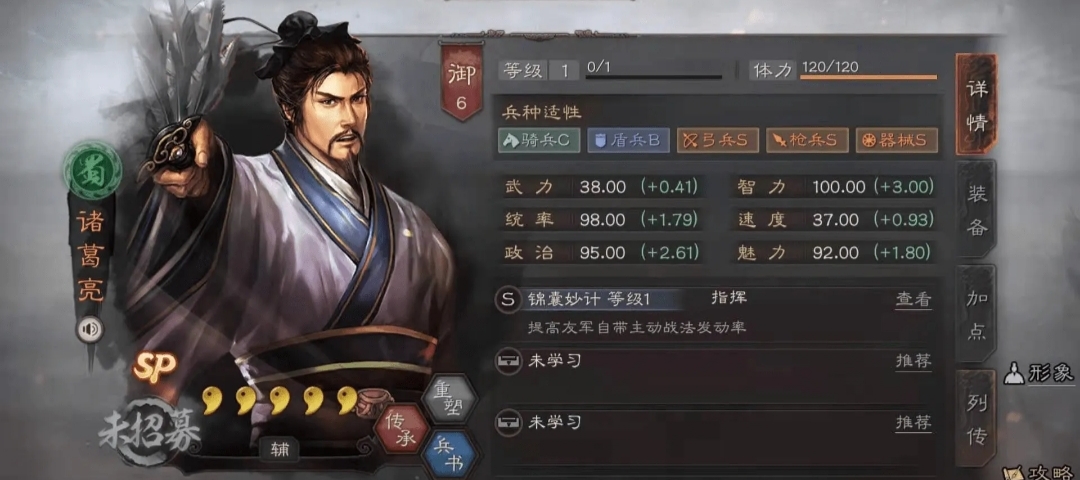Click 推荐 on the first unlearned skill slot
The width and height of the screenshot is (1080, 480).
[x=914, y=361]
